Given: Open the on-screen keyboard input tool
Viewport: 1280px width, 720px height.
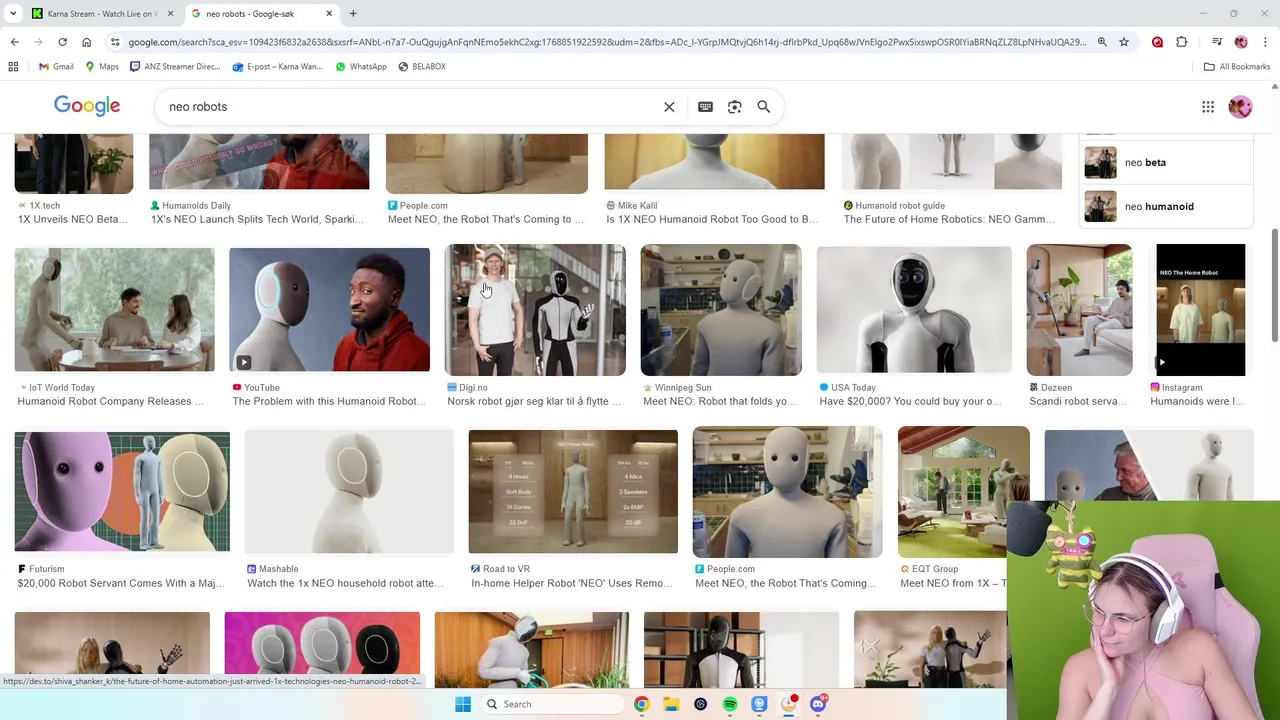Looking at the screenshot, I should [705, 107].
